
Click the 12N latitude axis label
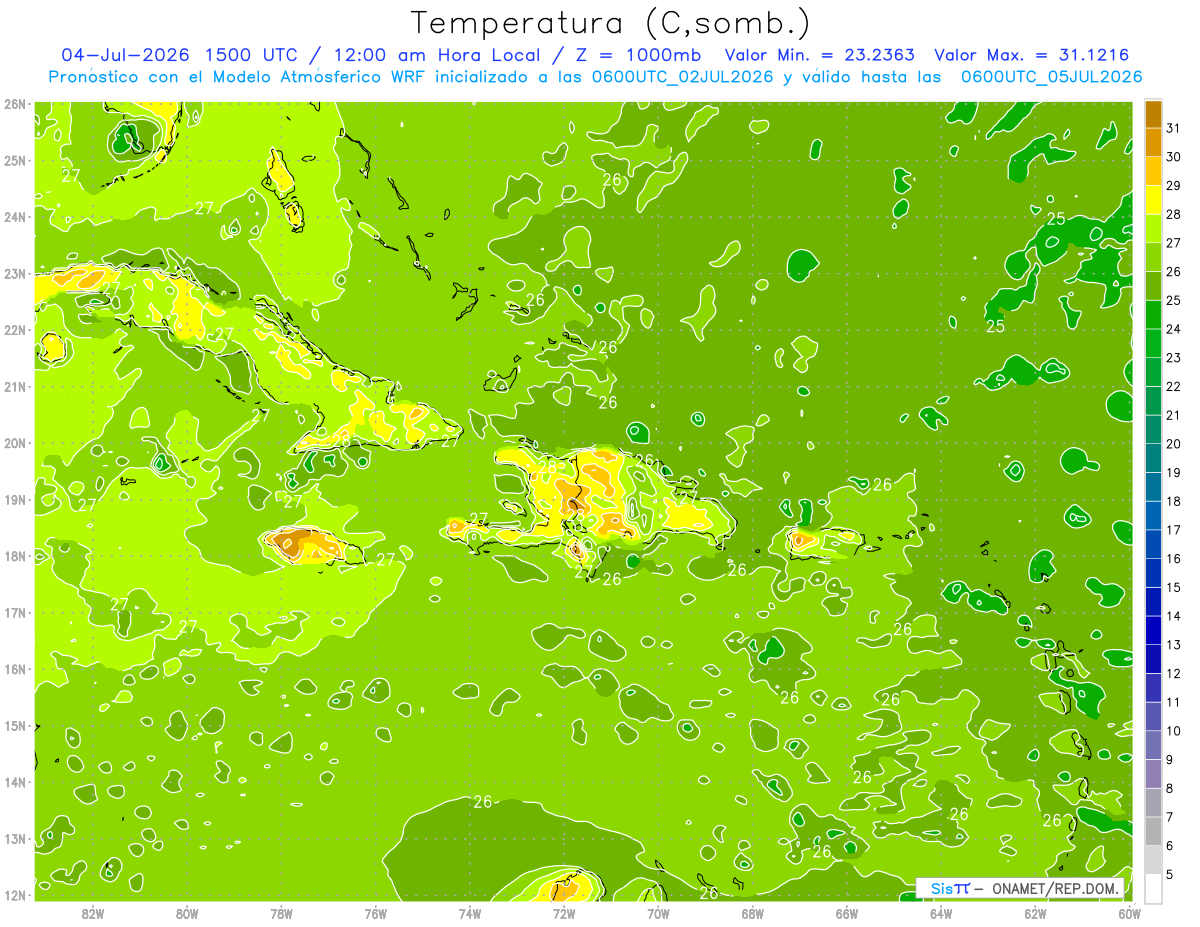15,895
